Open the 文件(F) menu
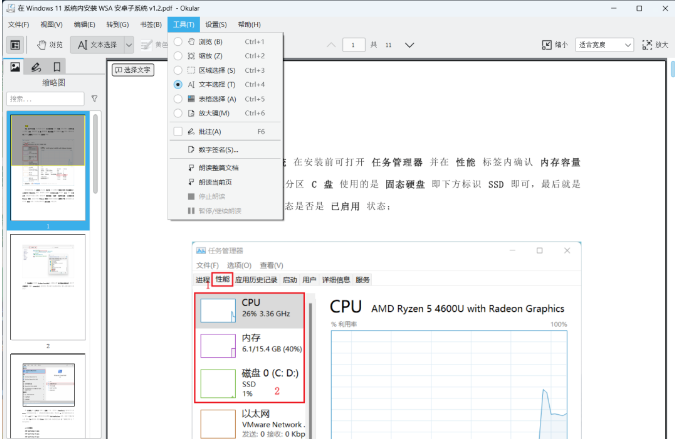675x439 pixels. coord(19,25)
